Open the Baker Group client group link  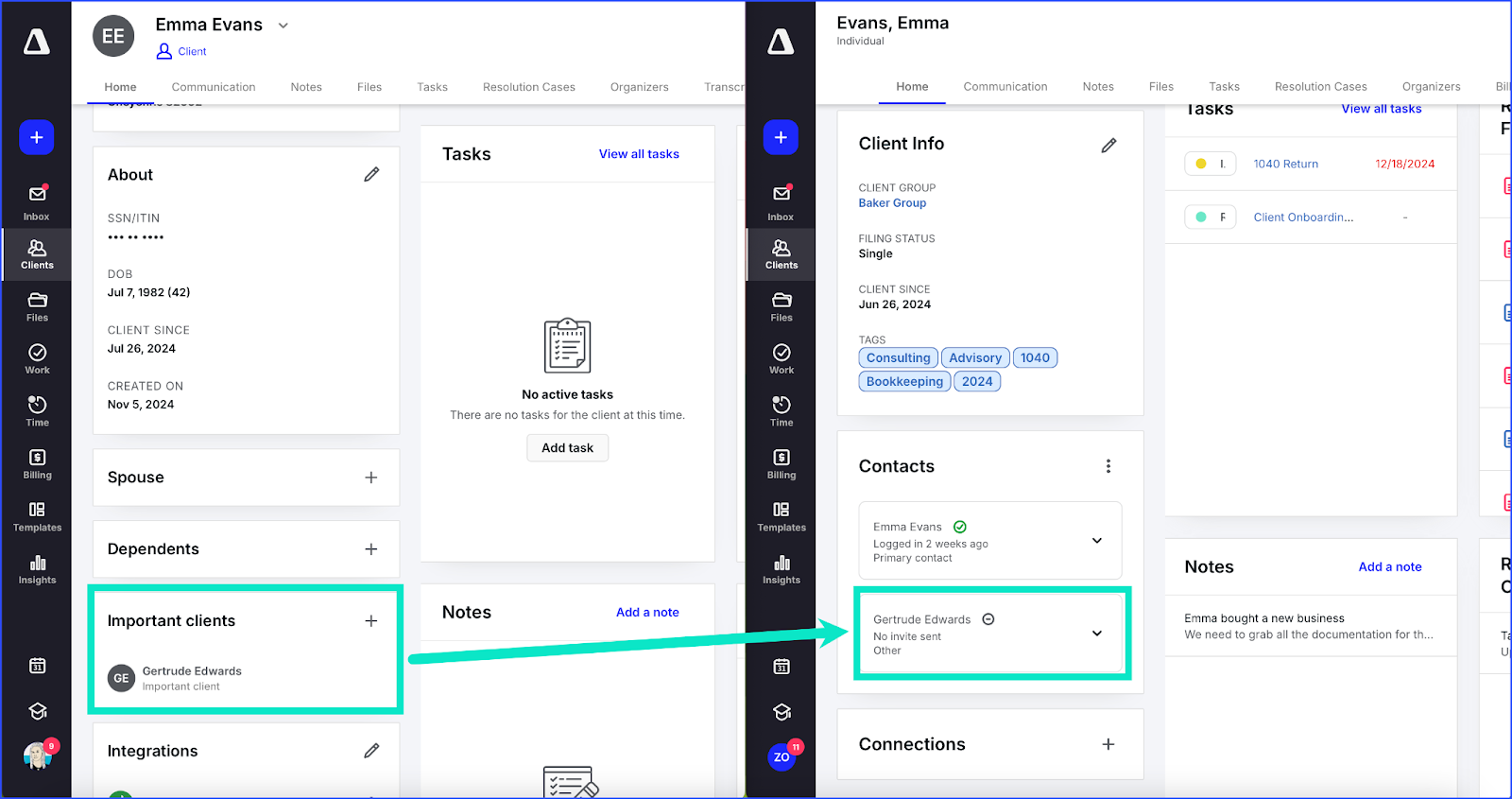[x=892, y=203]
